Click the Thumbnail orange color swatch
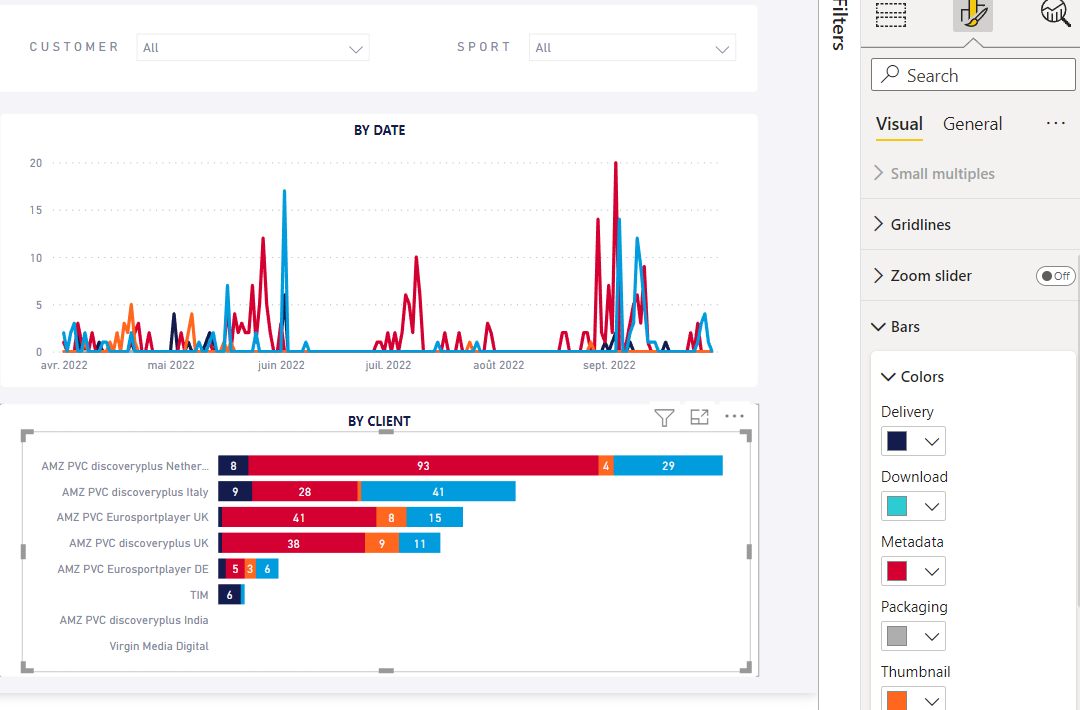This screenshot has height=710, width=1080. tap(897, 700)
